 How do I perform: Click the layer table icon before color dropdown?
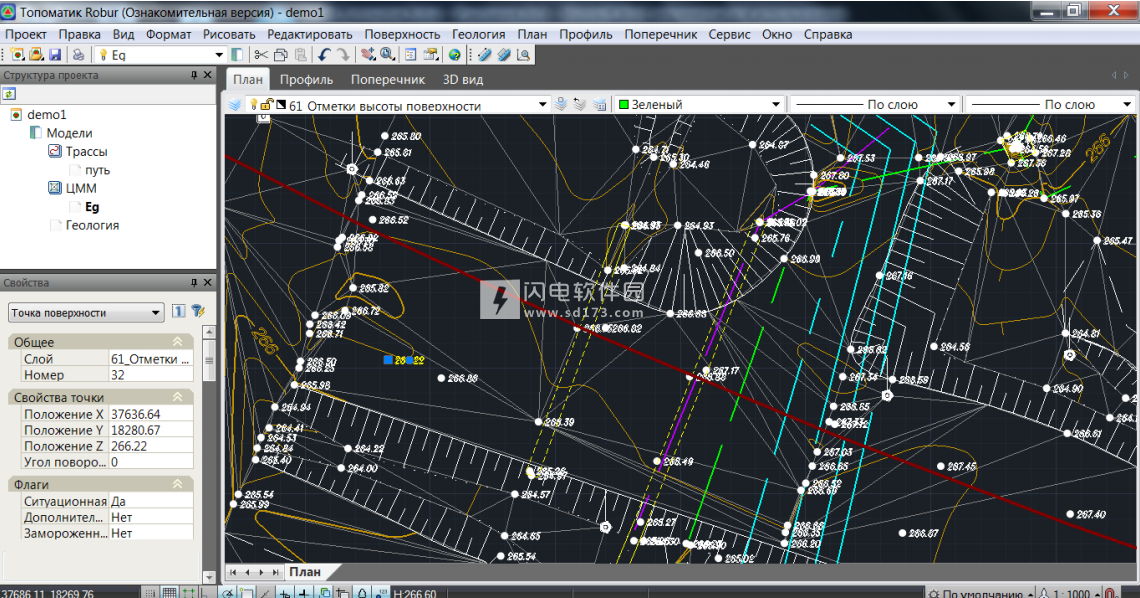pos(599,105)
